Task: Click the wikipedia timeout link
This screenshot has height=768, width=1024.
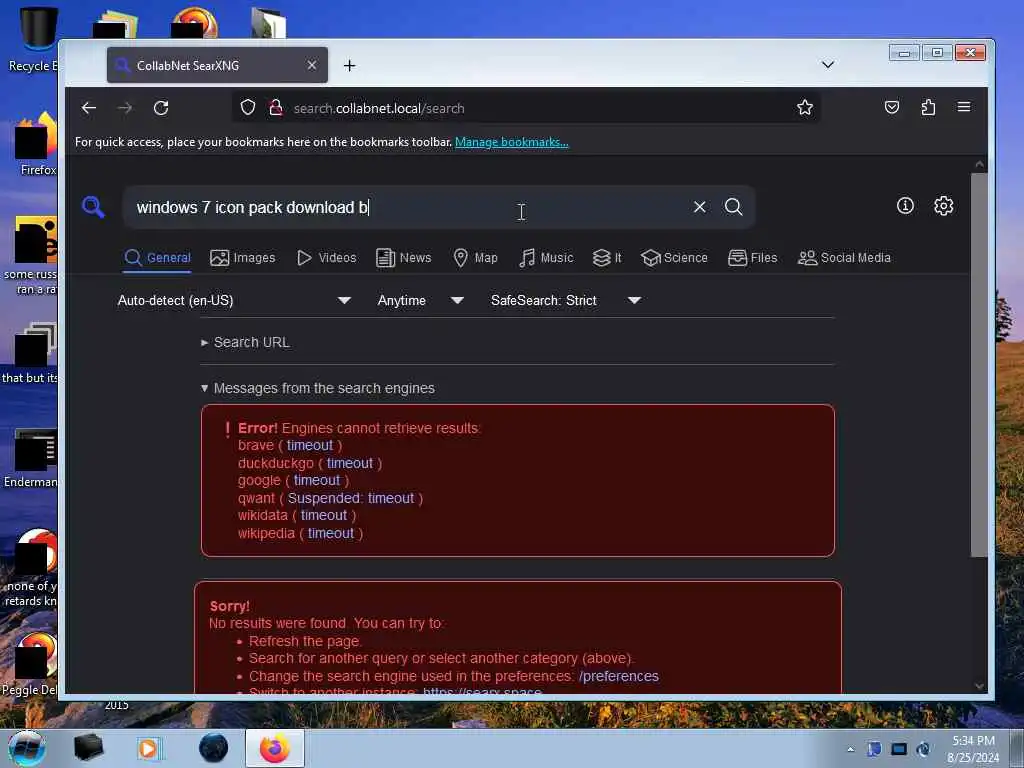Action: (x=330, y=534)
